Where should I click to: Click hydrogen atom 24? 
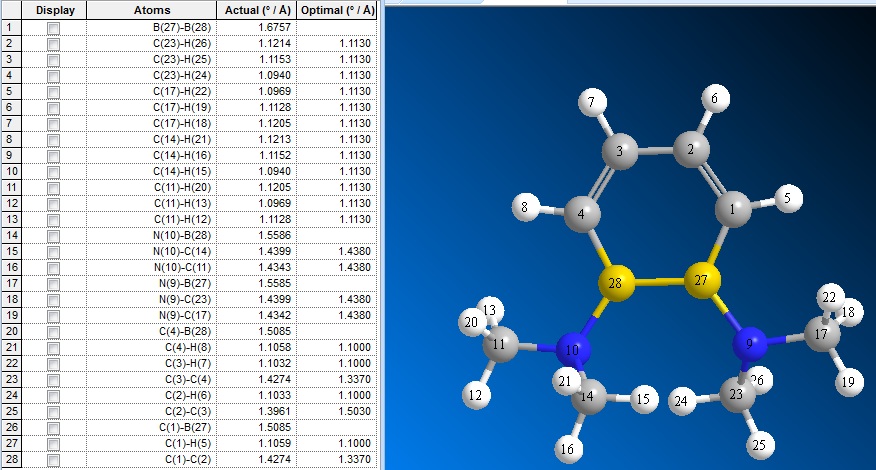(x=682, y=401)
